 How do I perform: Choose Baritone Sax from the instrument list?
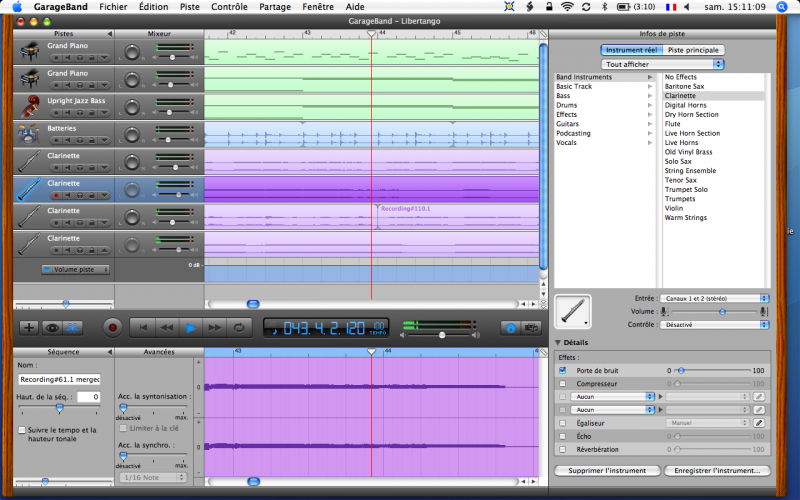[x=684, y=86]
